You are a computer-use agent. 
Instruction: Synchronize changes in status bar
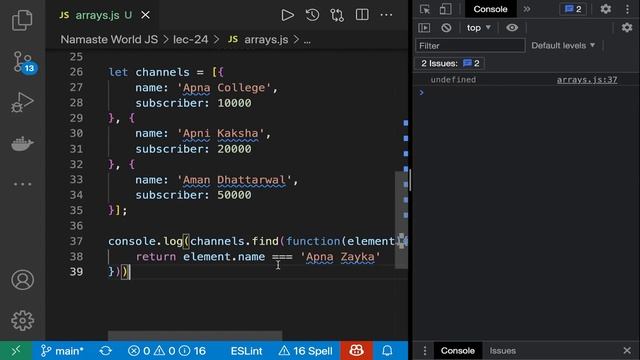105,351
